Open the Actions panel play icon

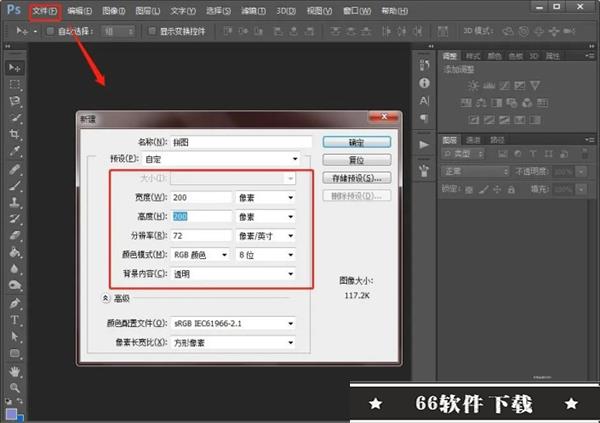click(424, 145)
